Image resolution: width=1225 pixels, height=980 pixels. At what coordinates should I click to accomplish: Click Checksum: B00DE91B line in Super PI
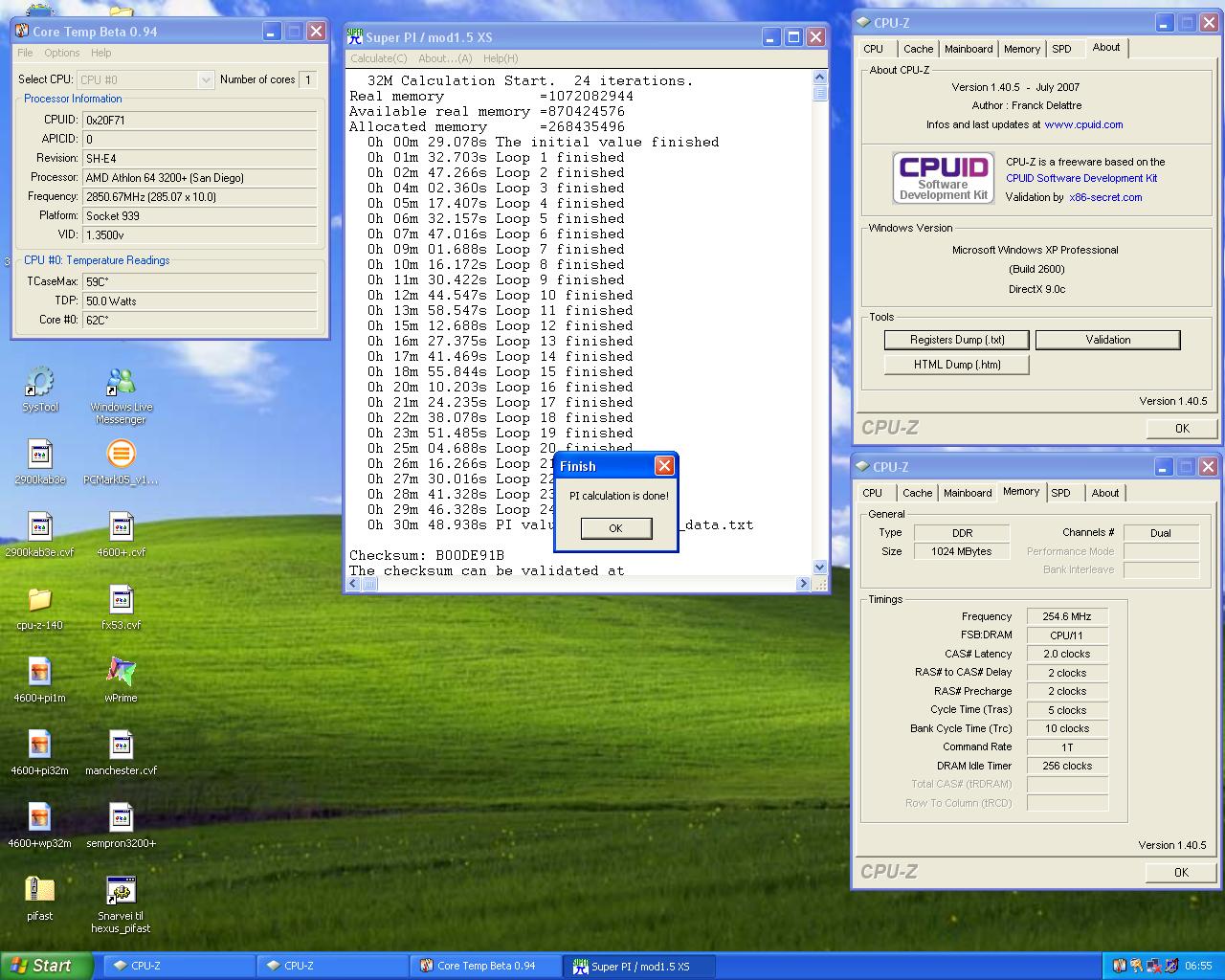(427, 555)
